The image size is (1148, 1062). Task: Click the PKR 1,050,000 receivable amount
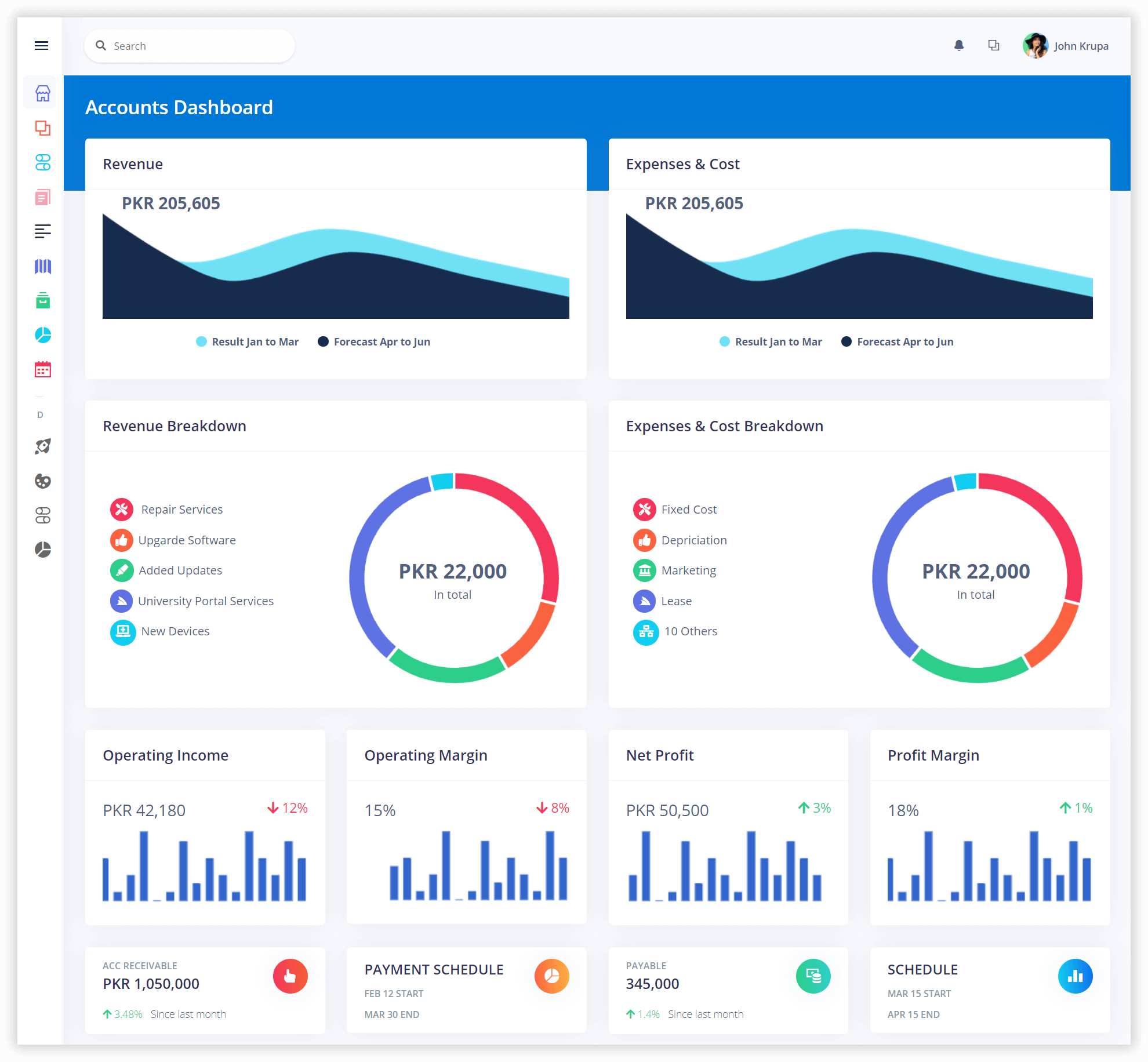click(x=151, y=984)
